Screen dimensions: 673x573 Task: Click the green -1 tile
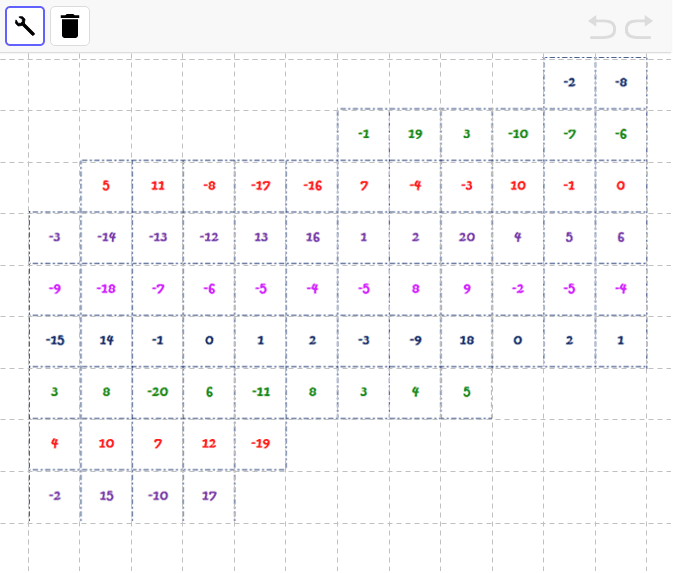click(364, 134)
